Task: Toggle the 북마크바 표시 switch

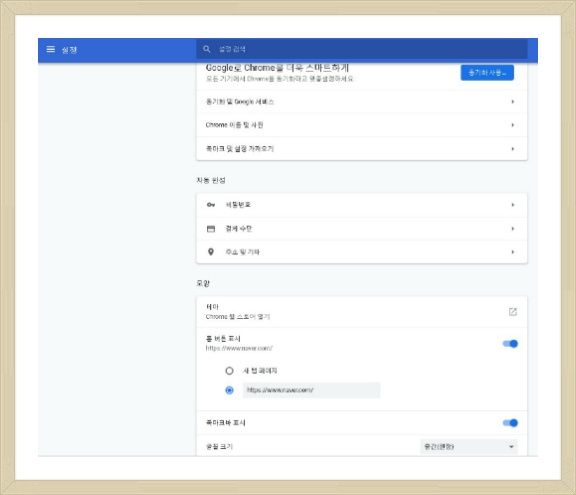Action: pos(510,423)
